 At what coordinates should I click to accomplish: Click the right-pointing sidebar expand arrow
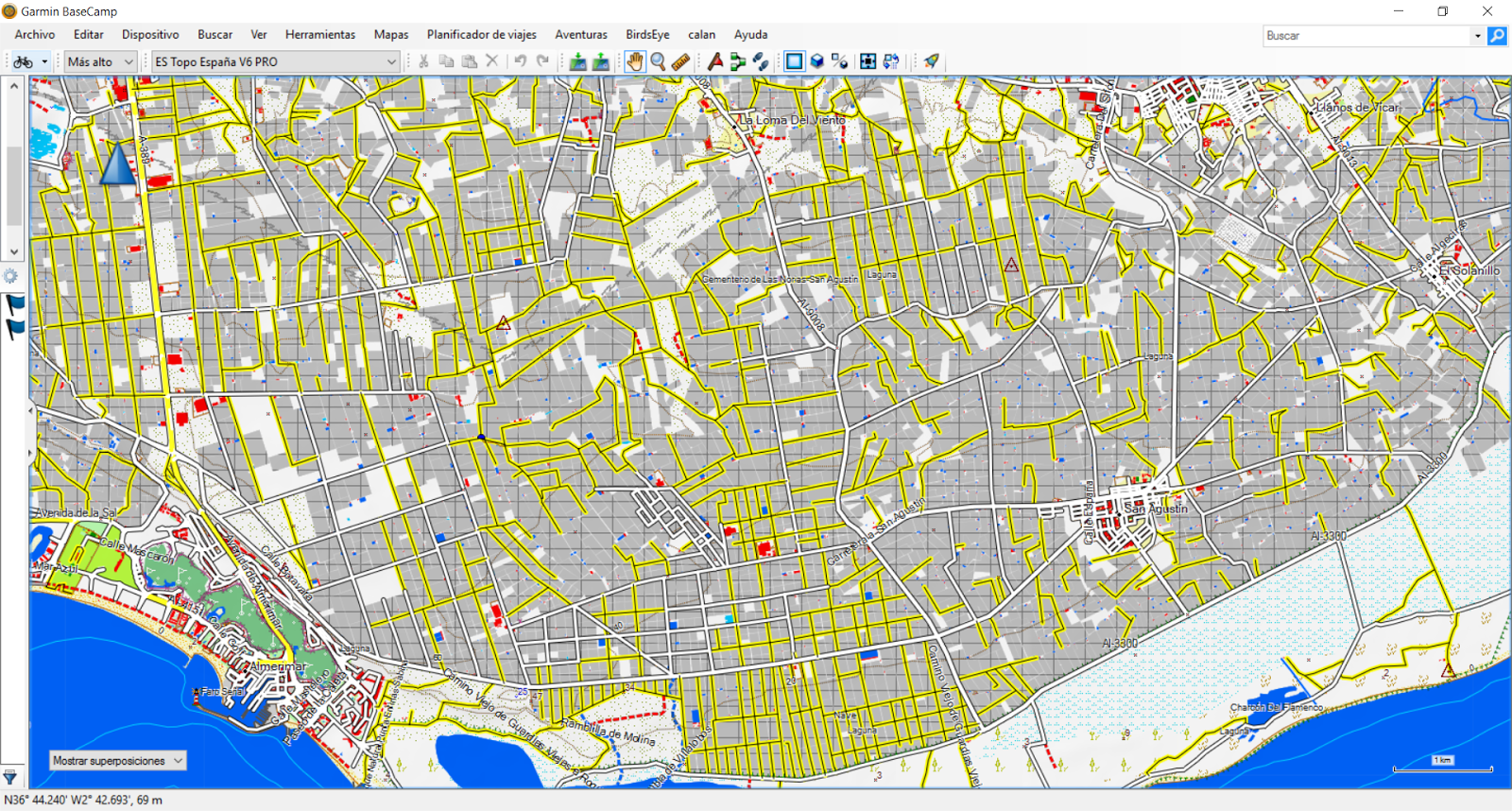click(x=31, y=453)
